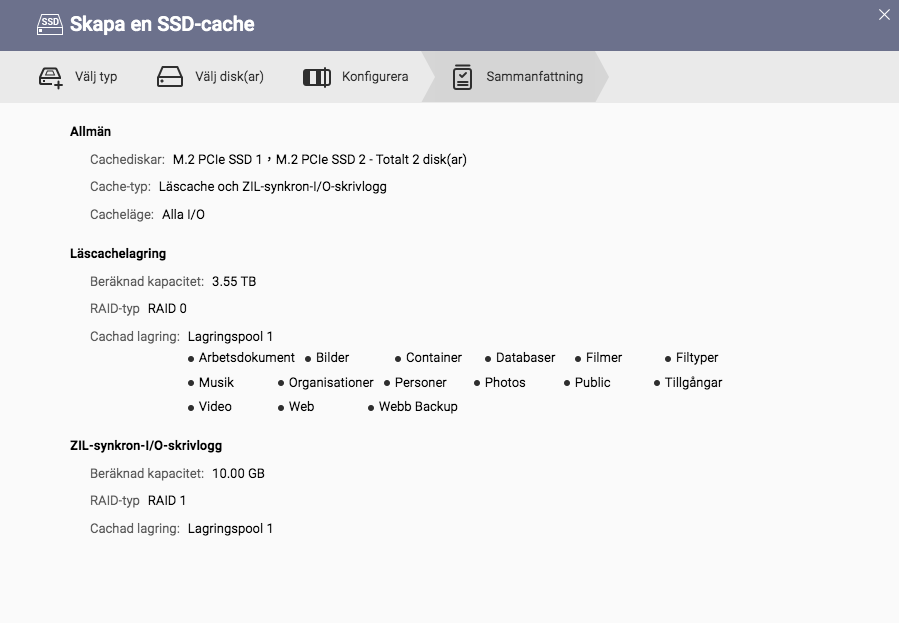Click the SSD icon in the title bar
Image resolution: width=899 pixels, height=623 pixels.
click(49, 24)
